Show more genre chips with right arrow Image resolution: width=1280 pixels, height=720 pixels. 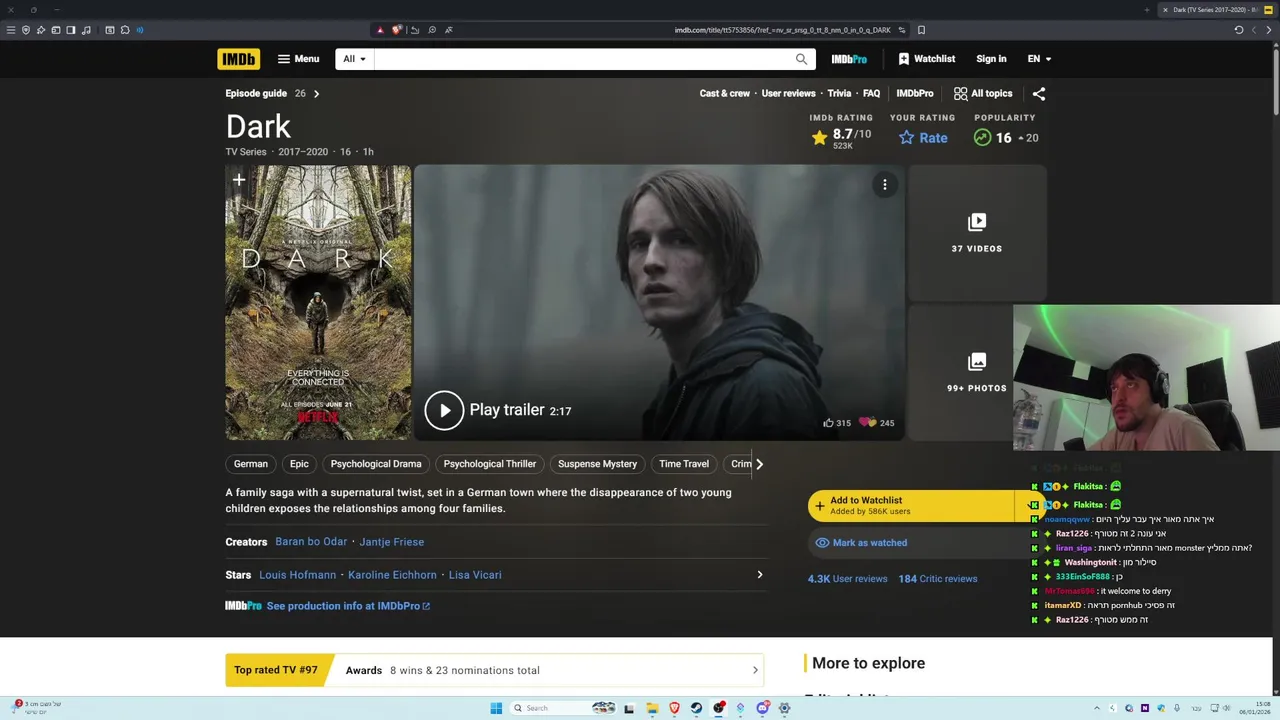point(759,464)
